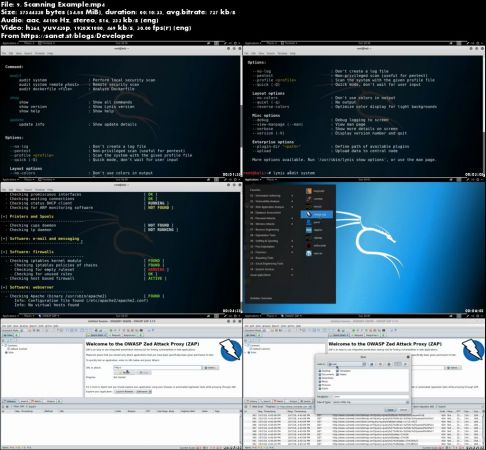Close the ZAP Save dialog
The height and width of the screenshot is (450, 486).
point(408,357)
